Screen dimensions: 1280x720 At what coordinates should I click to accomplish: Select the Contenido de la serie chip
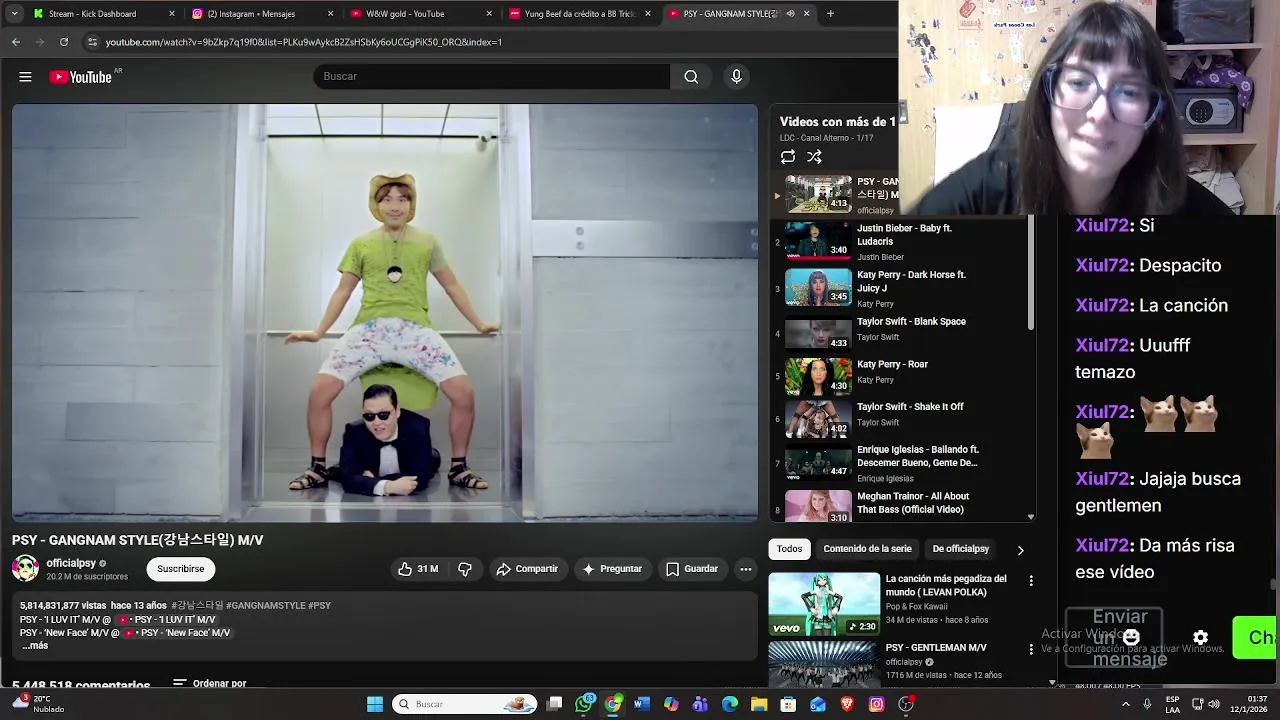point(867,549)
